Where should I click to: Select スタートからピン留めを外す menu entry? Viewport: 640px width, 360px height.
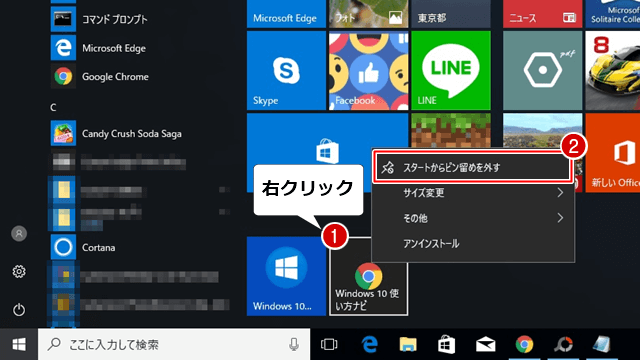[x=472, y=167]
